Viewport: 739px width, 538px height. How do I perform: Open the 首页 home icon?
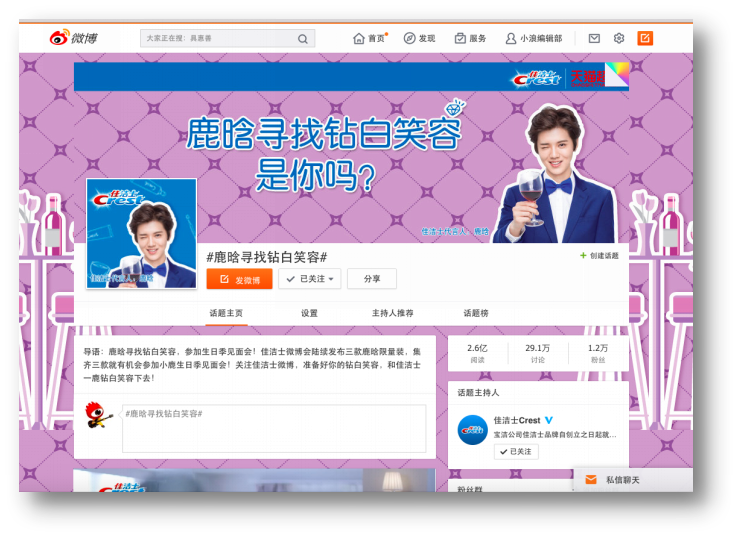coord(359,38)
